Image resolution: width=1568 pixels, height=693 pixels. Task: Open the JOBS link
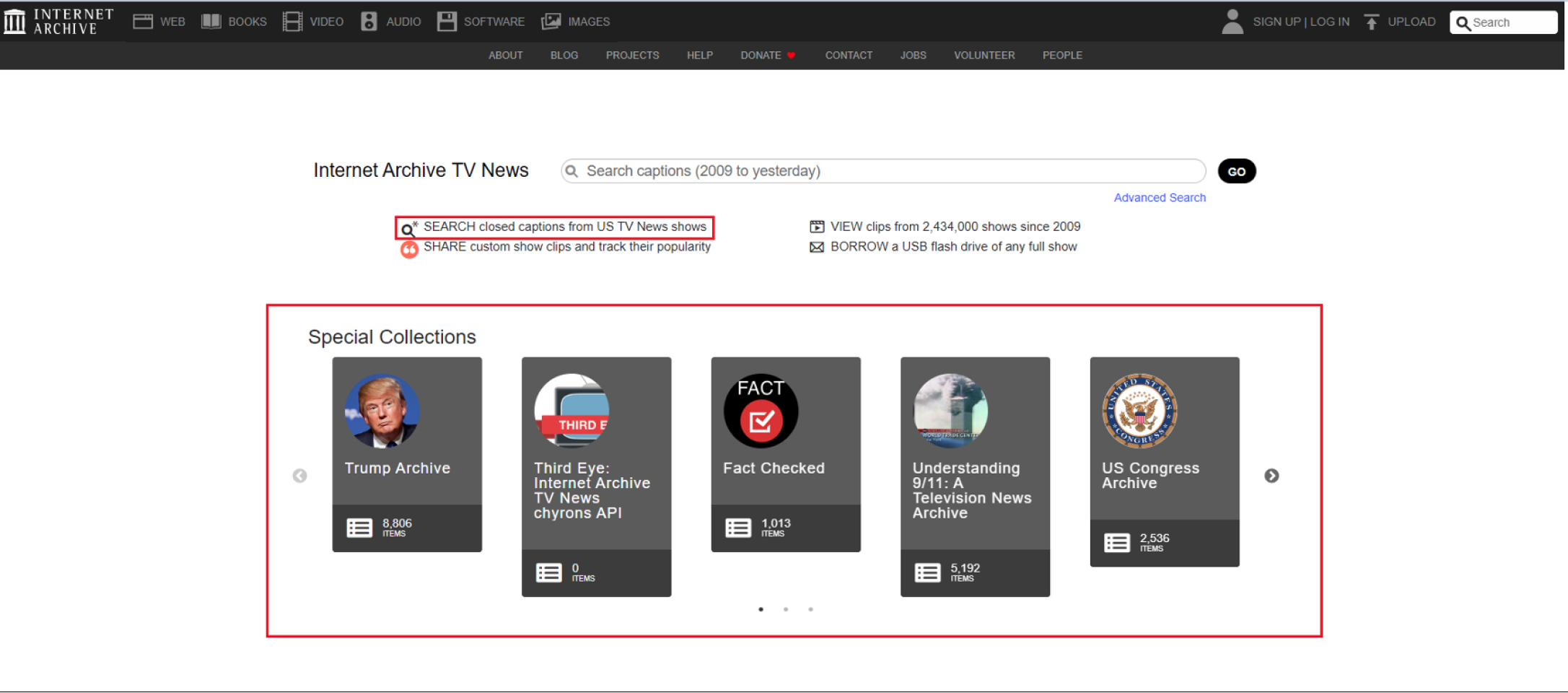(914, 56)
